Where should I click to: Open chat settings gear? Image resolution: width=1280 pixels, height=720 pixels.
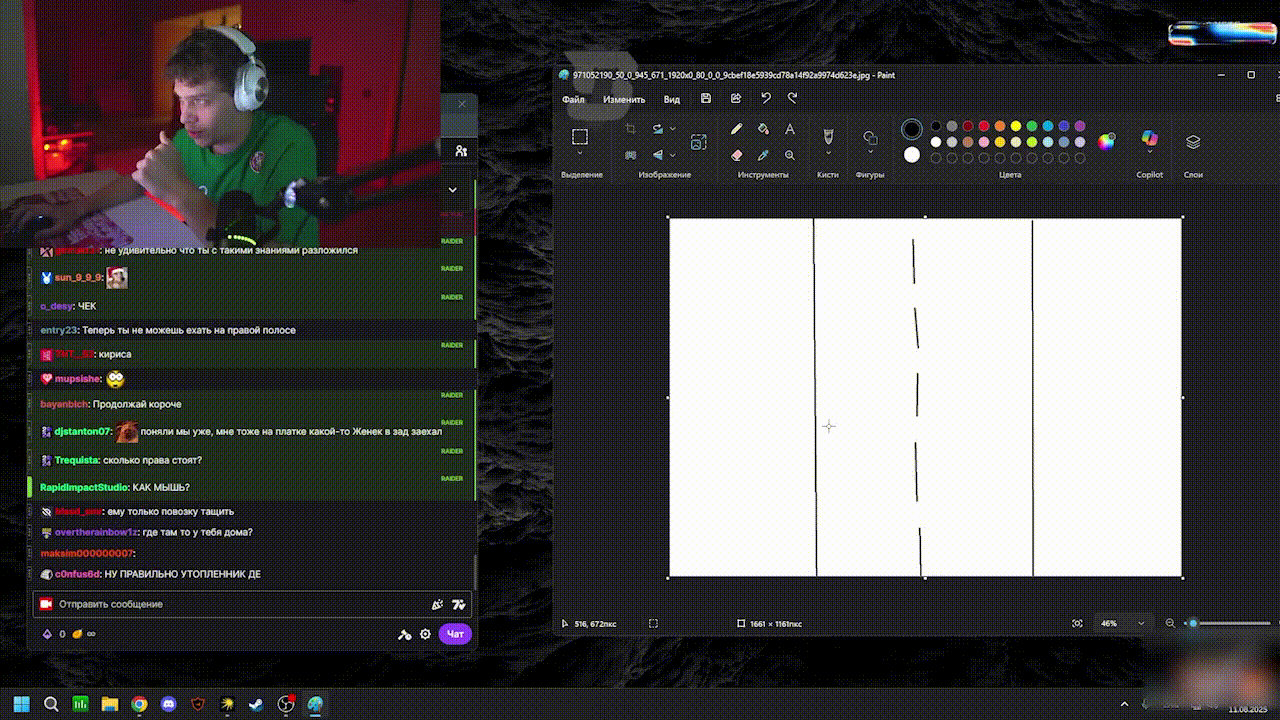425,634
